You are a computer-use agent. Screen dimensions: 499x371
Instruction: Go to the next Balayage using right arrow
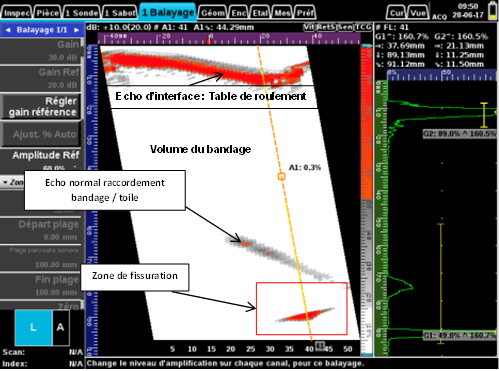click(x=76, y=30)
